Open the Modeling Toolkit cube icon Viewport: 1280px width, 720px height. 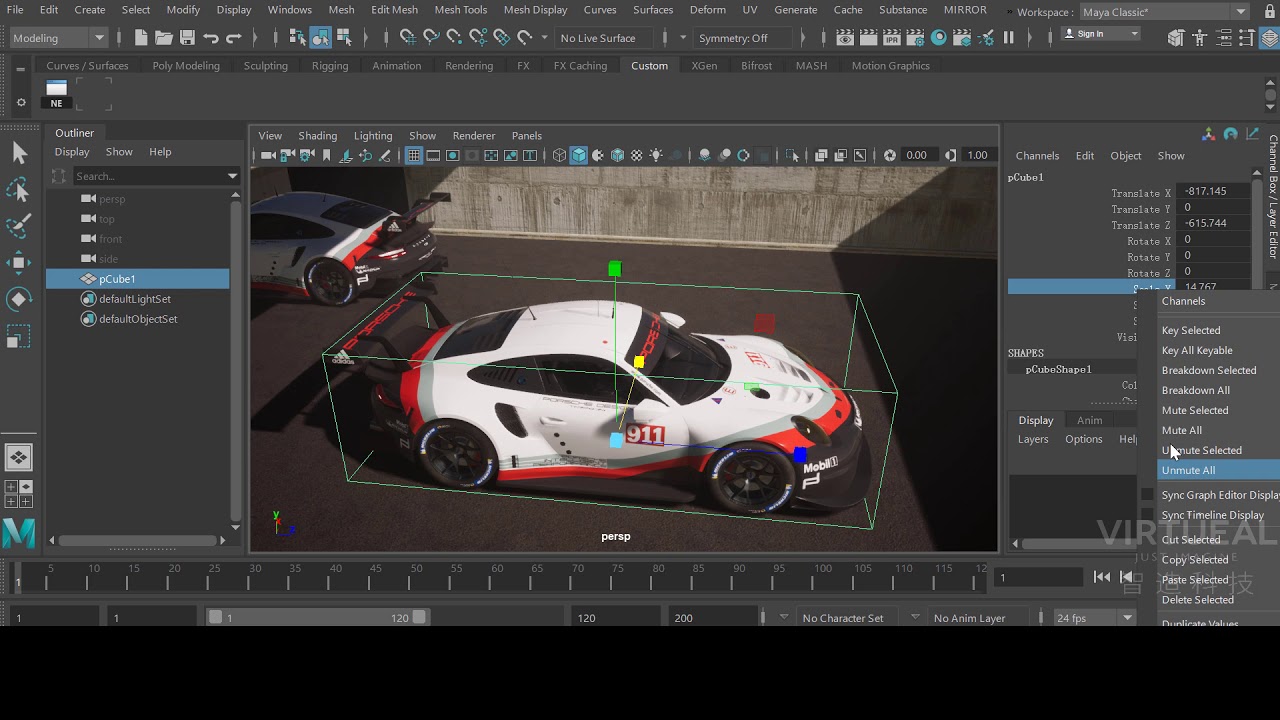[1176, 38]
